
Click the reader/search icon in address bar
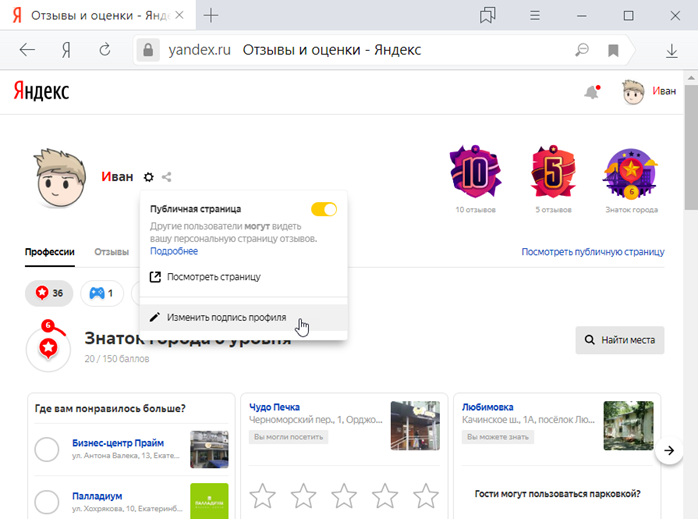(x=581, y=50)
